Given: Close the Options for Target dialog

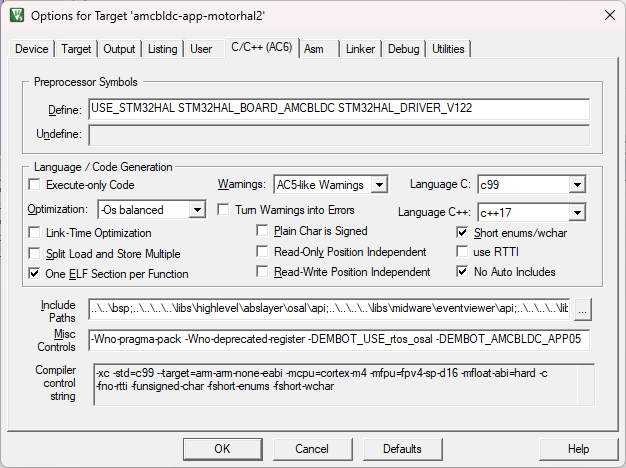Looking at the screenshot, I should 609,16.
